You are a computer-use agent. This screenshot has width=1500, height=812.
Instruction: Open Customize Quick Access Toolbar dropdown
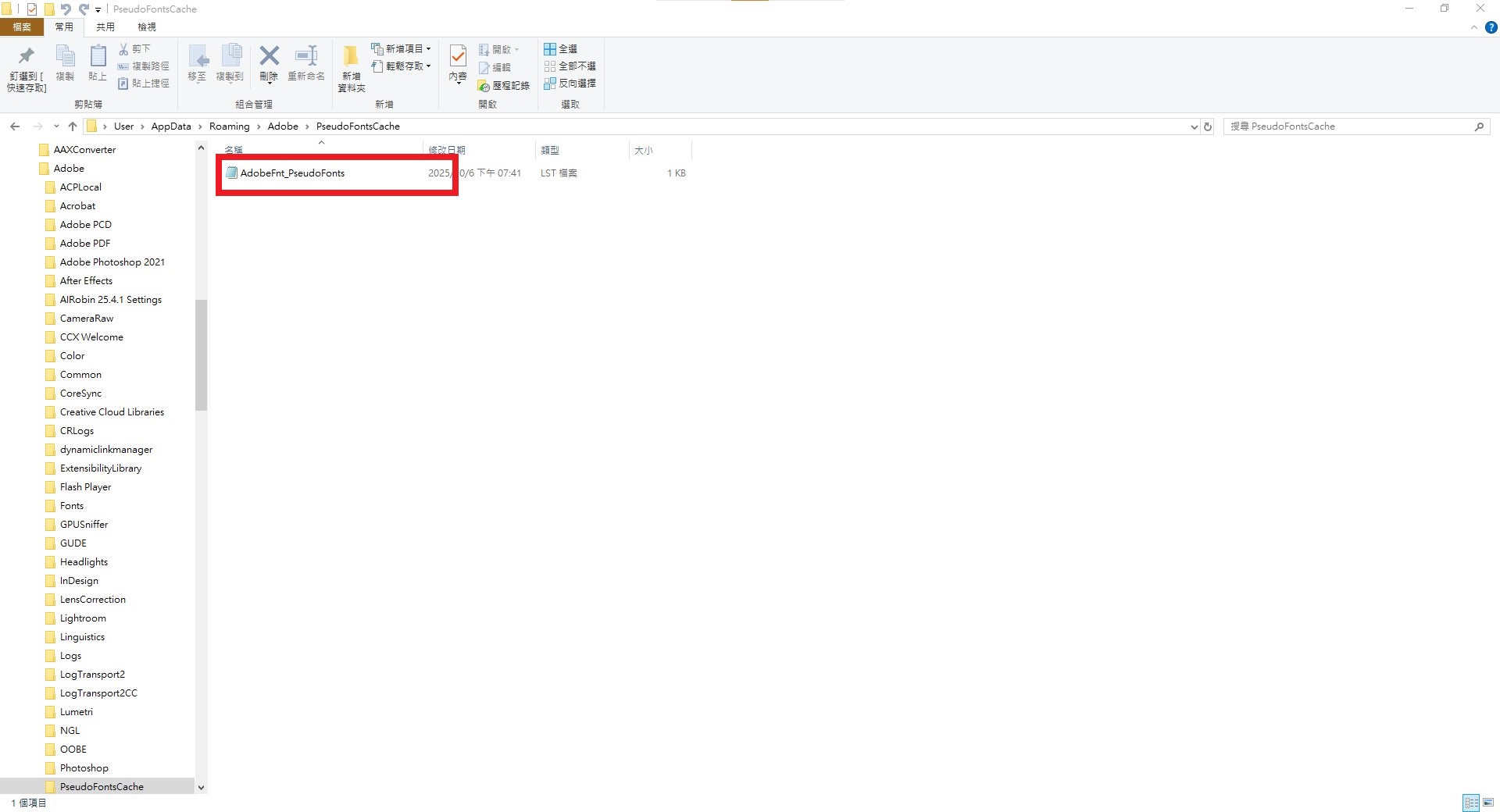[x=98, y=10]
